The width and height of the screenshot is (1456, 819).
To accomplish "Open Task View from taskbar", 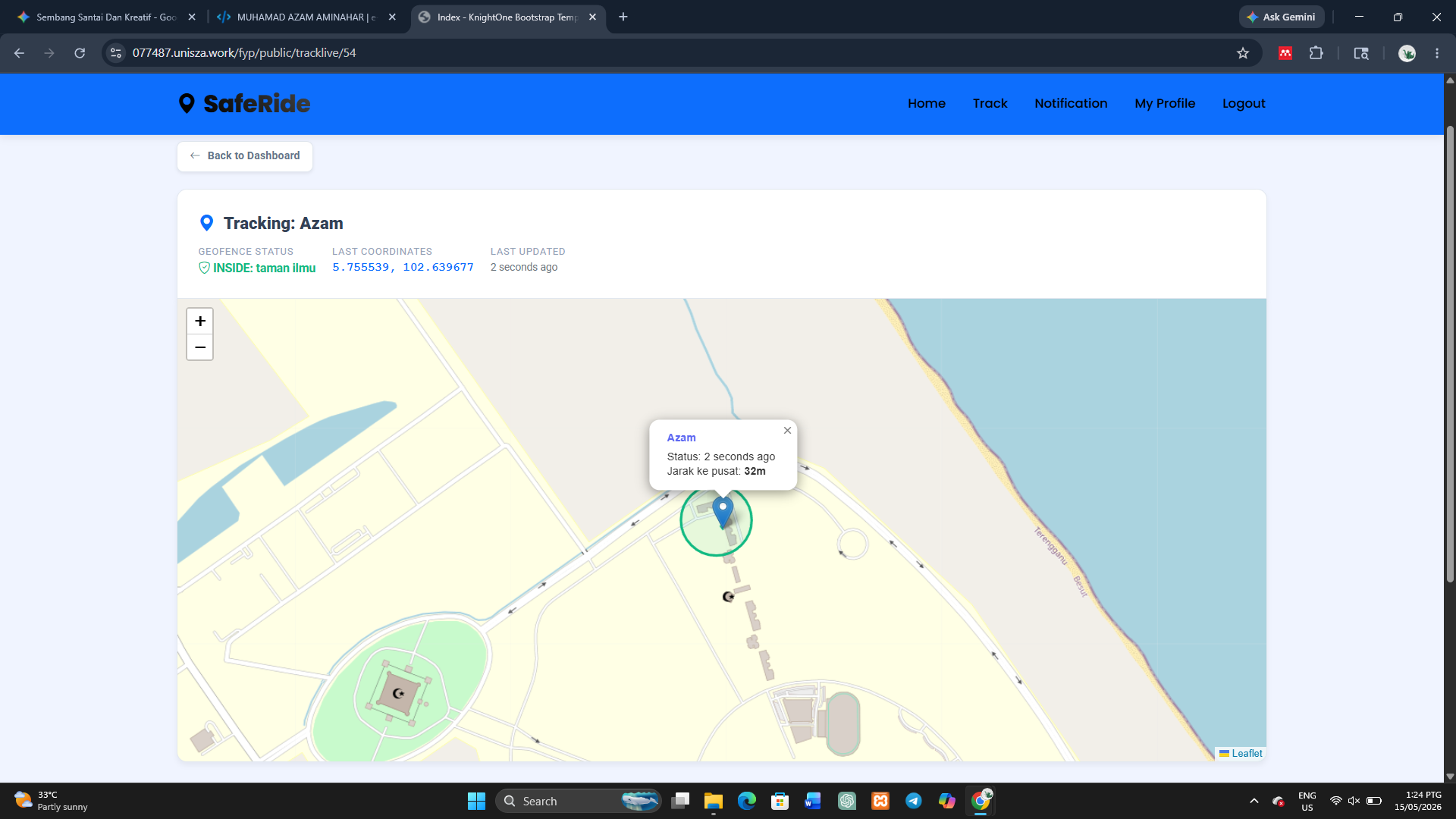I will coord(680,801).
